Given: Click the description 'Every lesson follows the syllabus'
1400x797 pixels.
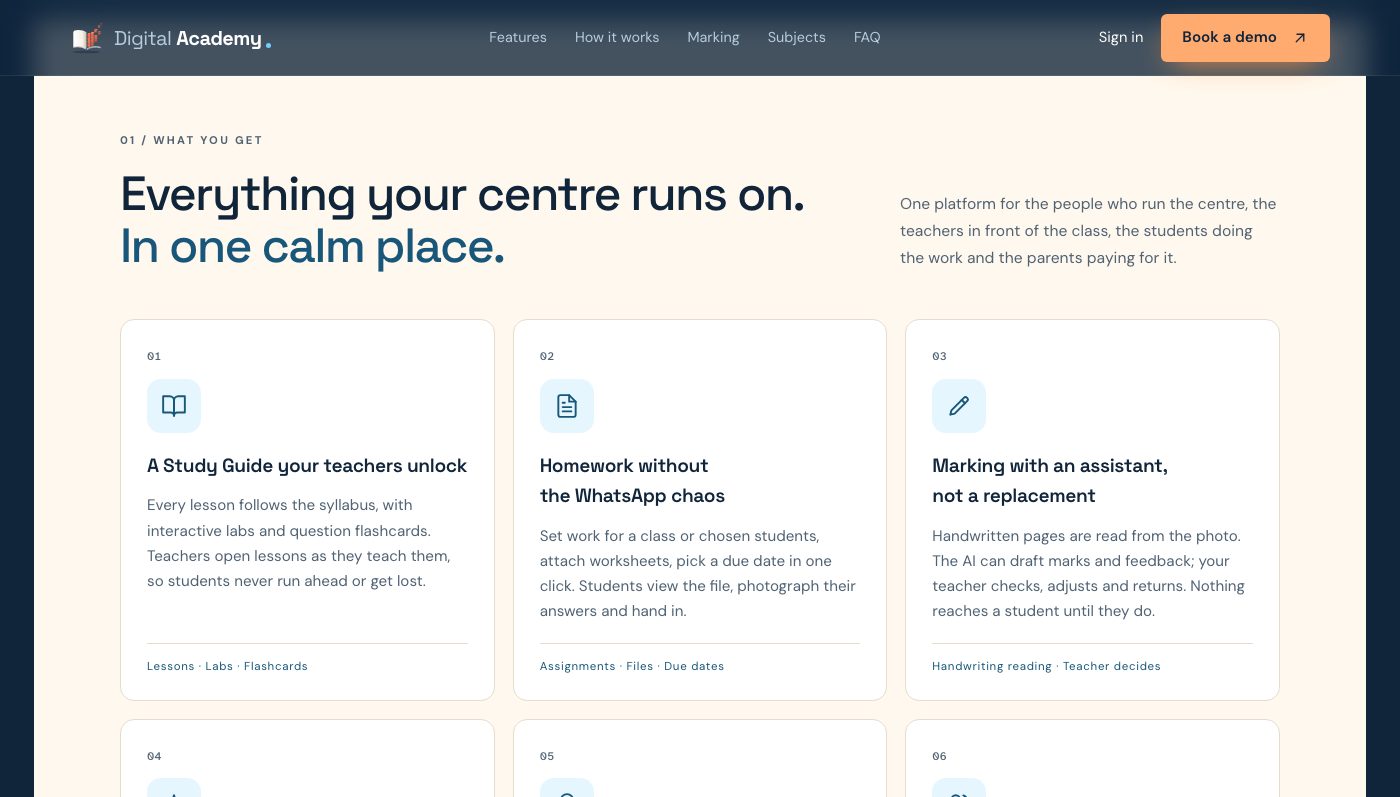Looking at the screenshot, I should [299, 543].
